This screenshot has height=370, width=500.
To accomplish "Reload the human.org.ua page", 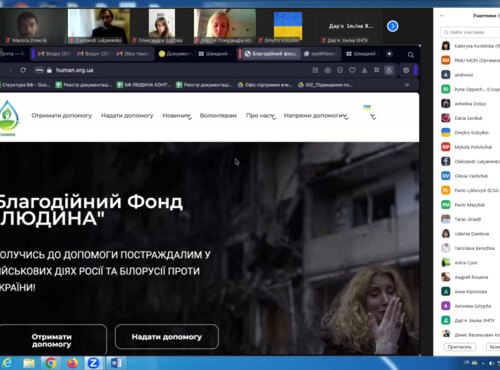I will 23,70.
